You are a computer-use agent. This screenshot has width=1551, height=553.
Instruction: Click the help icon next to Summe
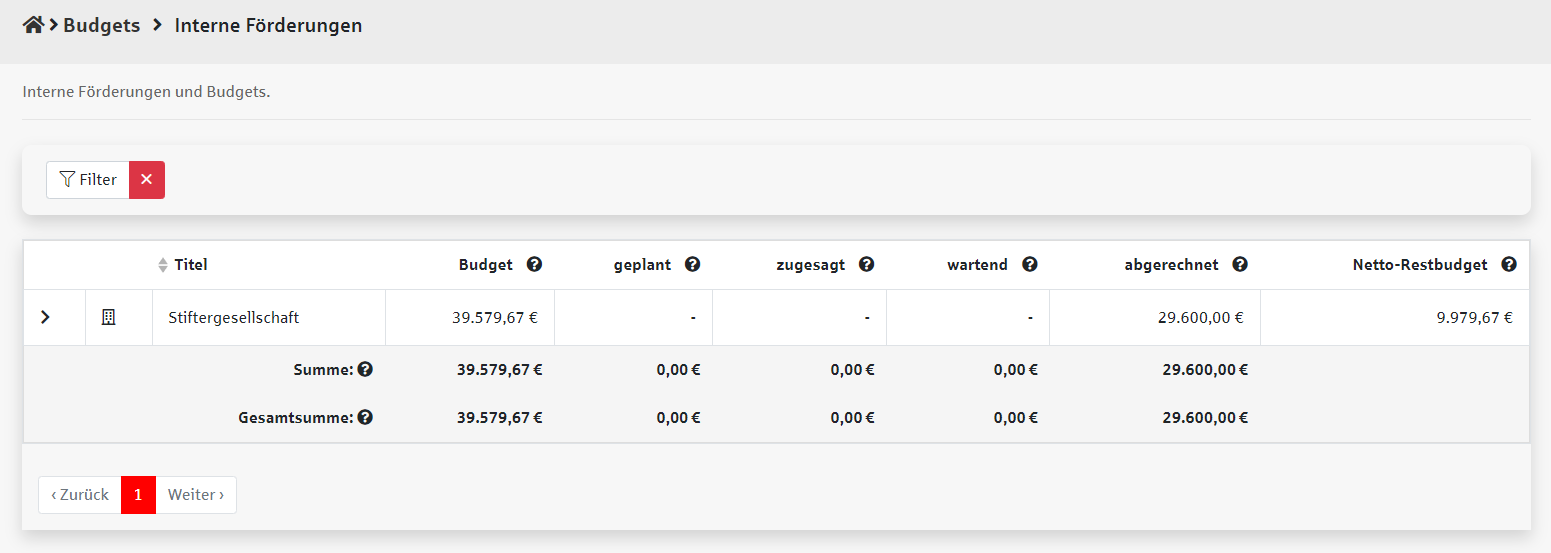(x=365, y=369)
